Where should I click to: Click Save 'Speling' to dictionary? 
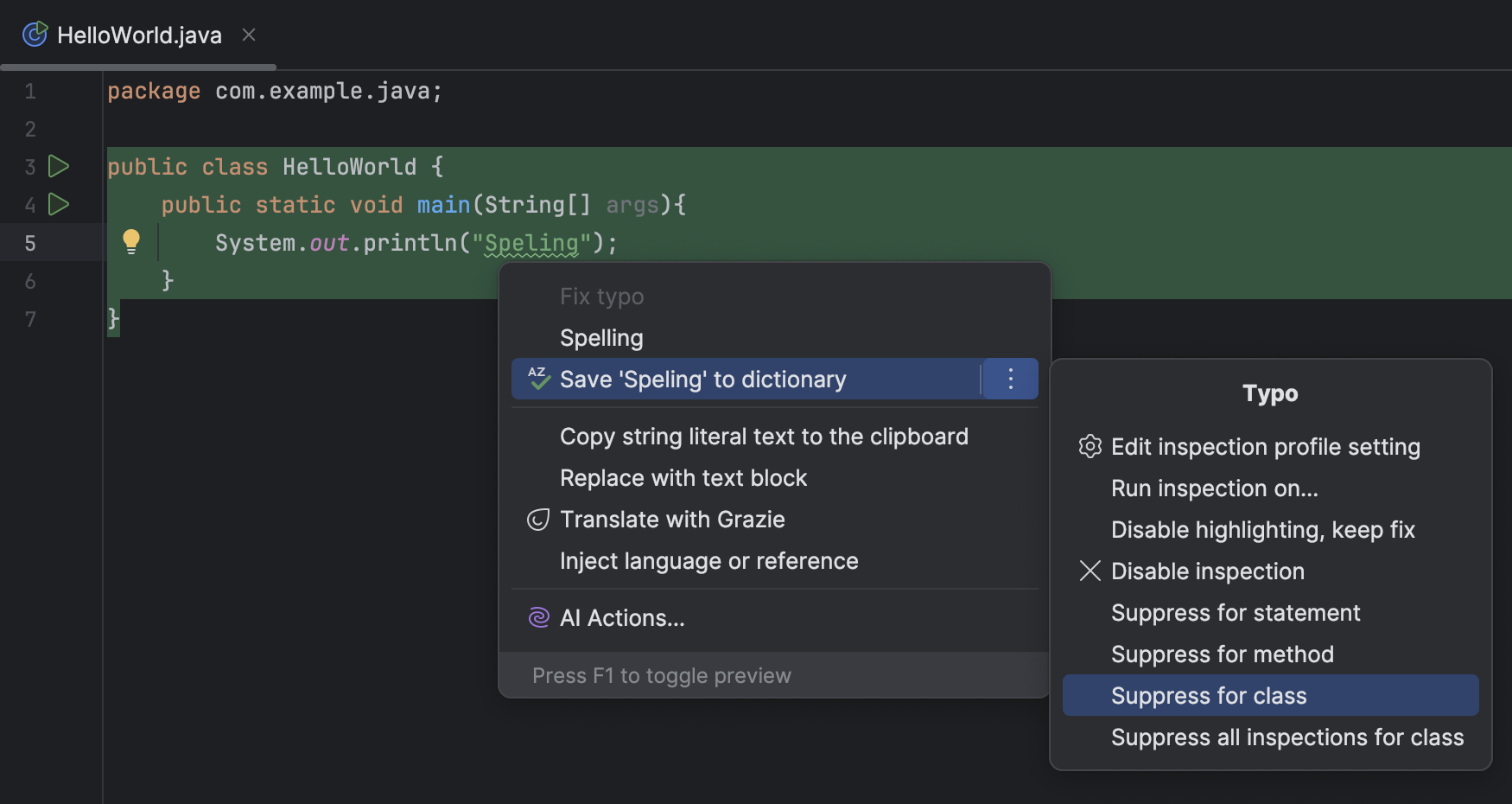click(x=702, y=378)
